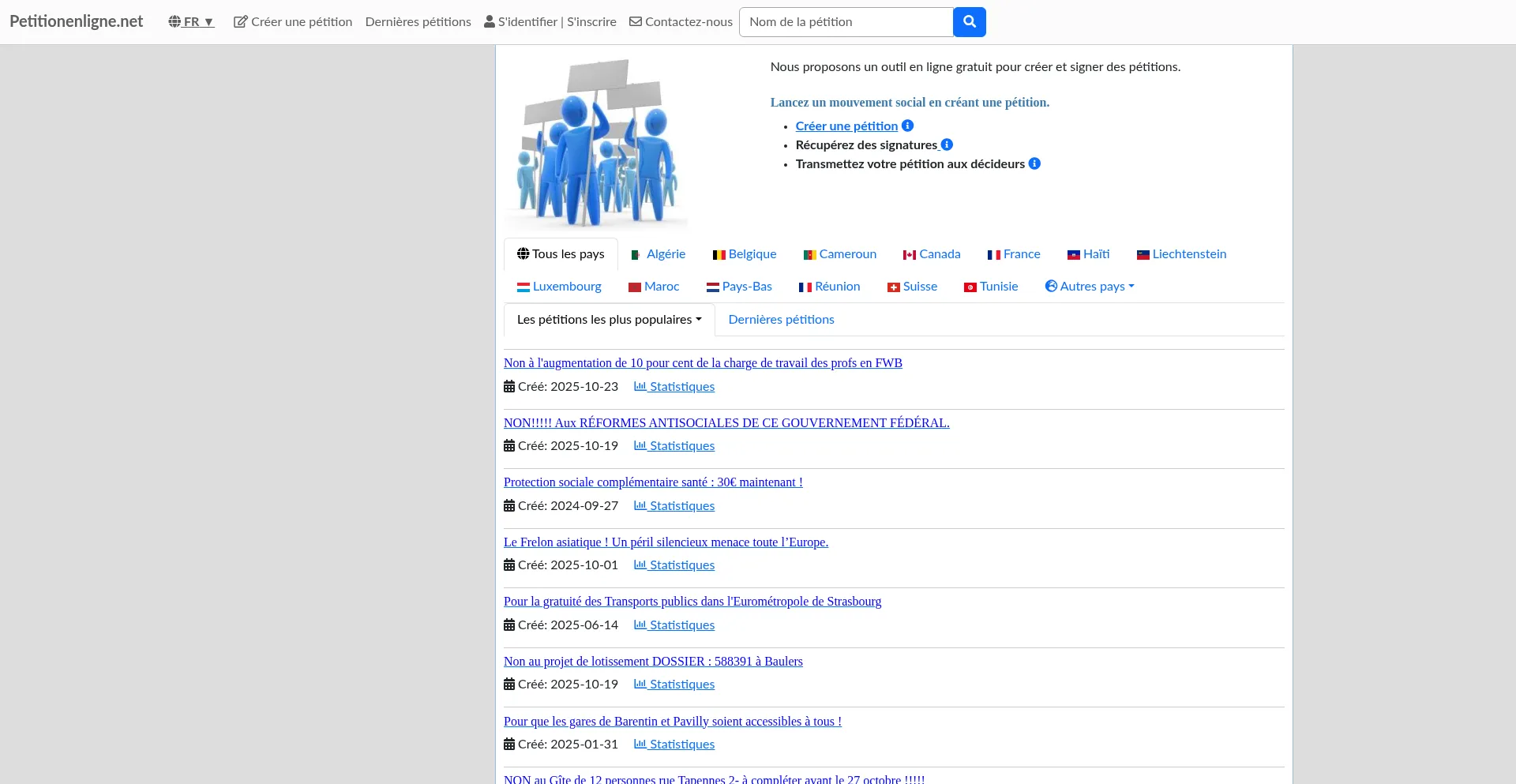Click info icon next to Récupérez des signatures
This screenshot has width=1516, height=784.
947,144
